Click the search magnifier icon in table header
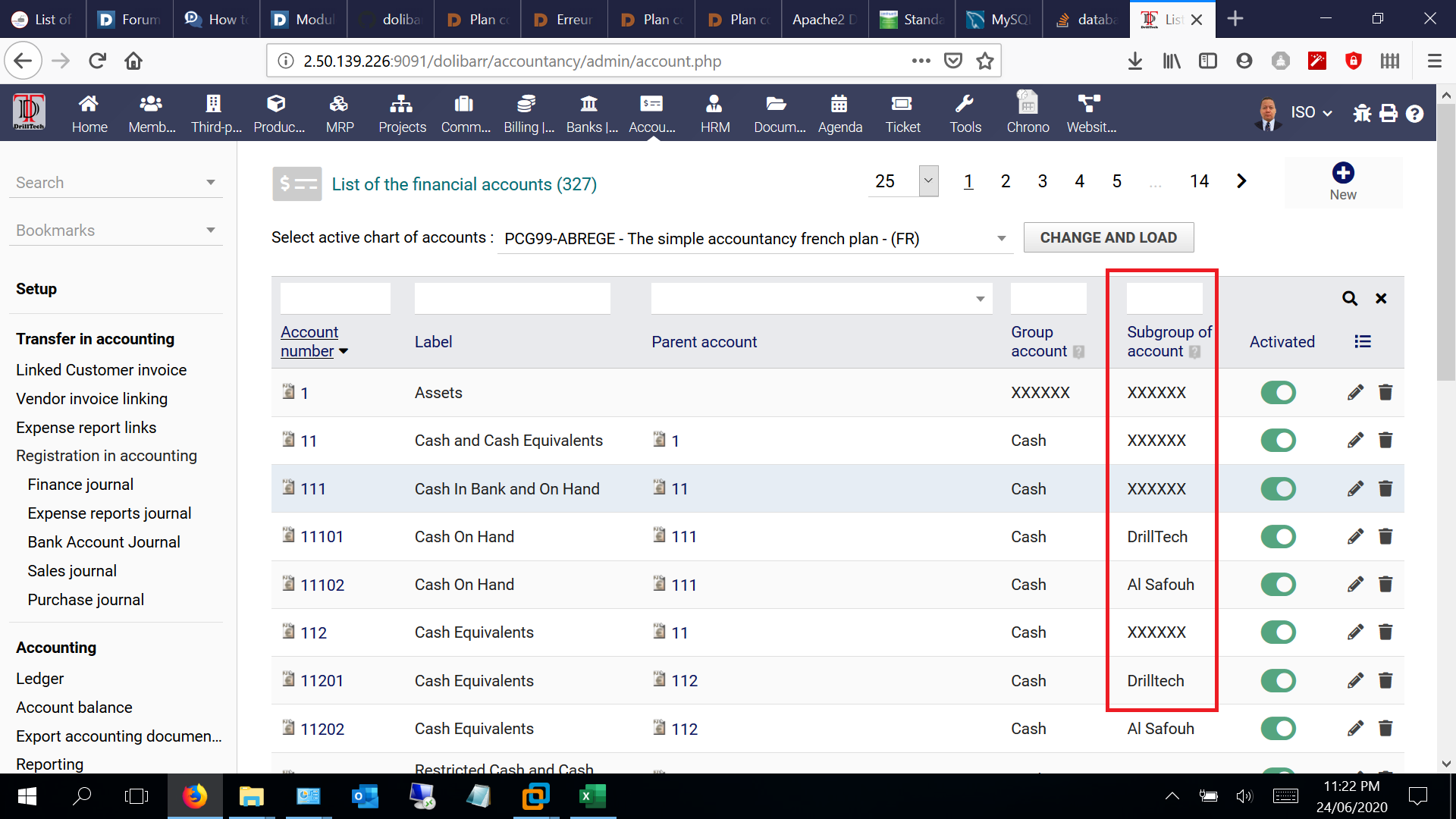1456x819 pixels. [x=1350, y=299]
